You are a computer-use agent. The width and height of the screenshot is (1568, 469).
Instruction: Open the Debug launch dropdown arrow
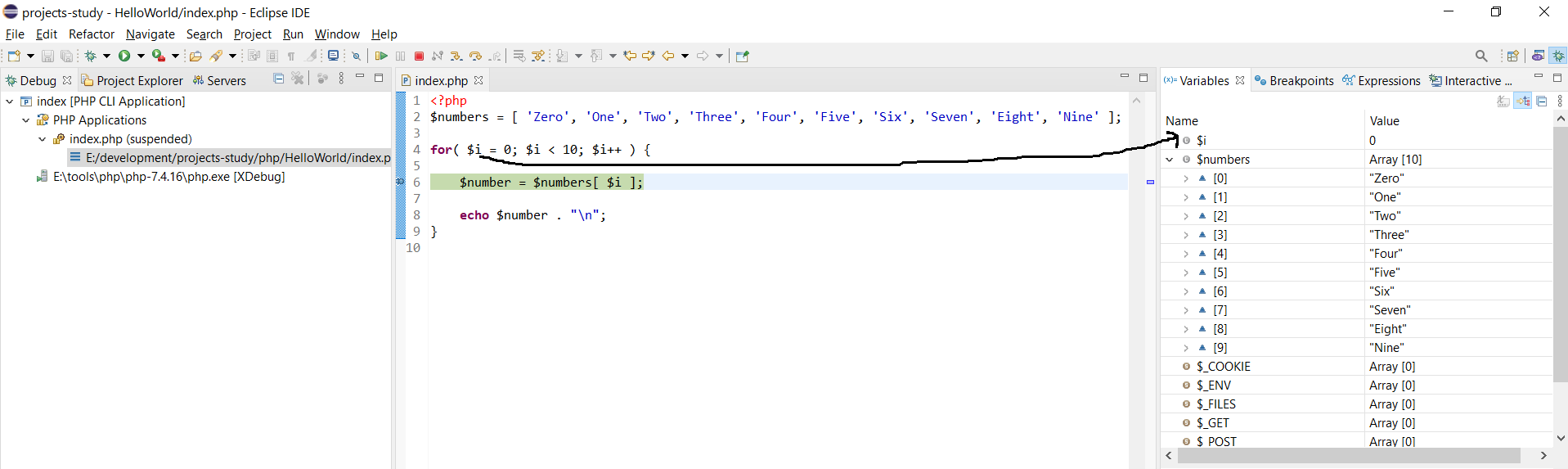106,56
